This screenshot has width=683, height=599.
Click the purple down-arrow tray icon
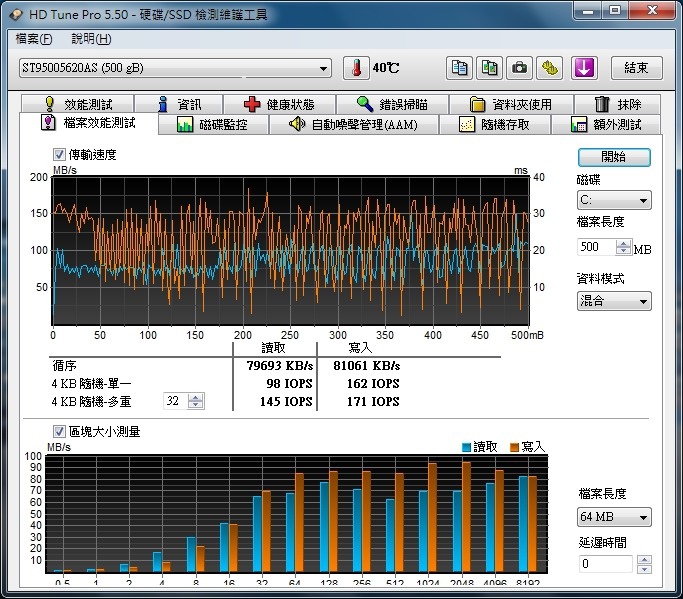point(584,68)
